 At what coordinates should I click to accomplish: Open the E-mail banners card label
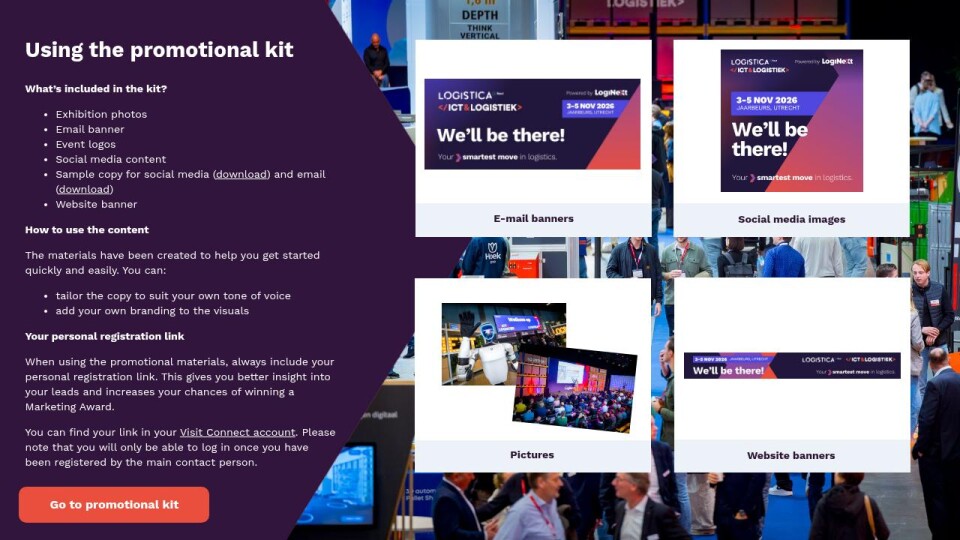click(533, 219)
